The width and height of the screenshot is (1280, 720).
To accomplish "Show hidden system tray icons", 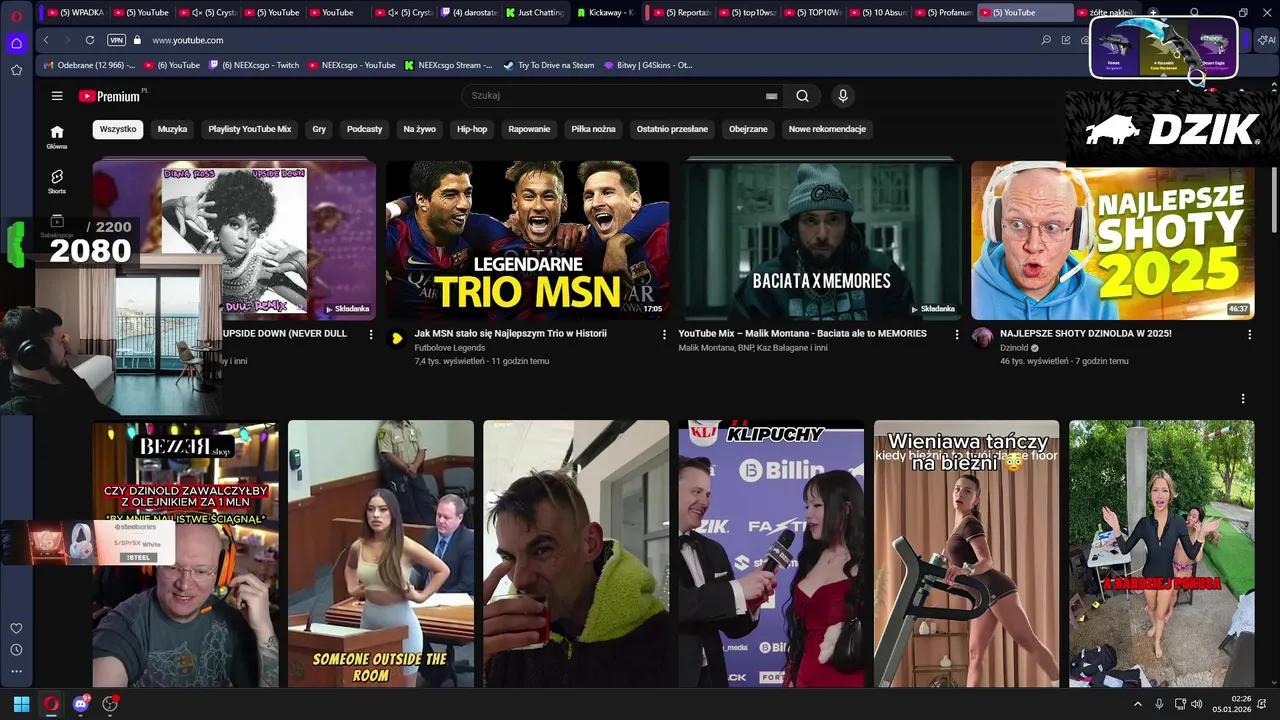I will (1137, 704).
